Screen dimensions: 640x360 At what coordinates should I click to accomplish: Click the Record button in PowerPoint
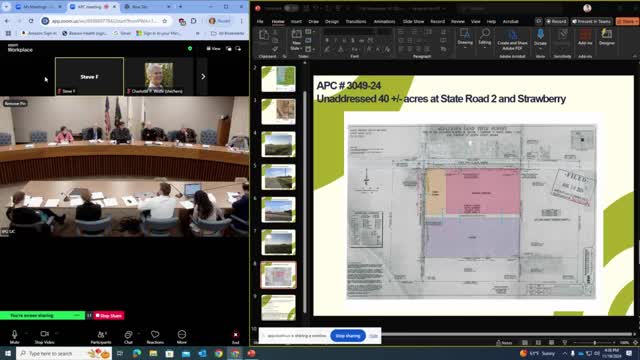pos(556,21)
